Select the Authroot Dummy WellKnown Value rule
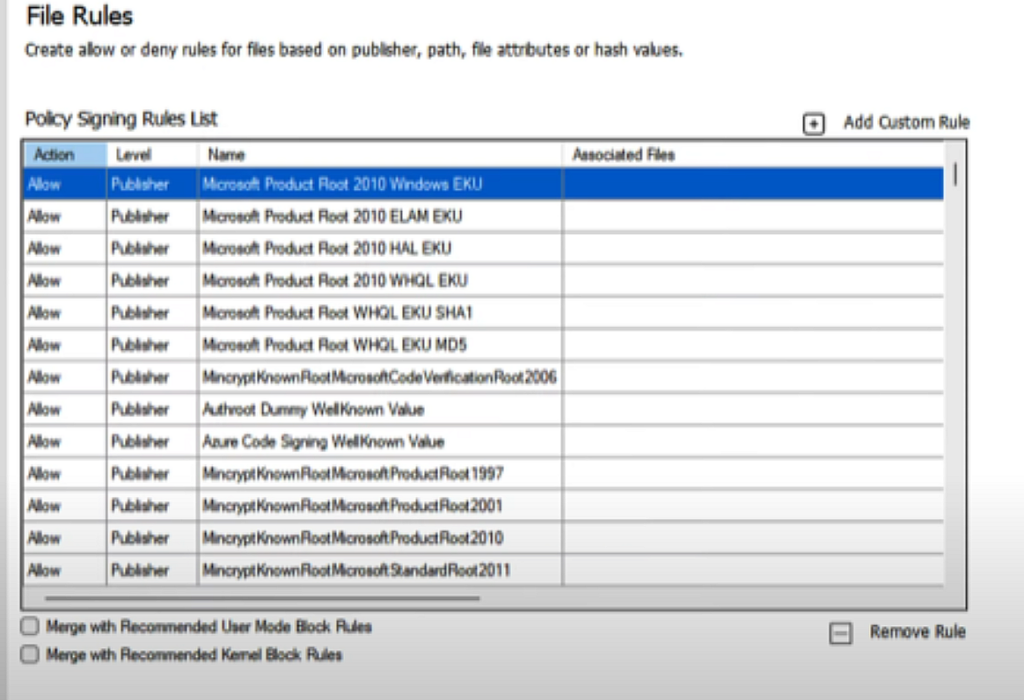Image resolution: width=1024 pixels, height=700 pixels. pos(300,409)
